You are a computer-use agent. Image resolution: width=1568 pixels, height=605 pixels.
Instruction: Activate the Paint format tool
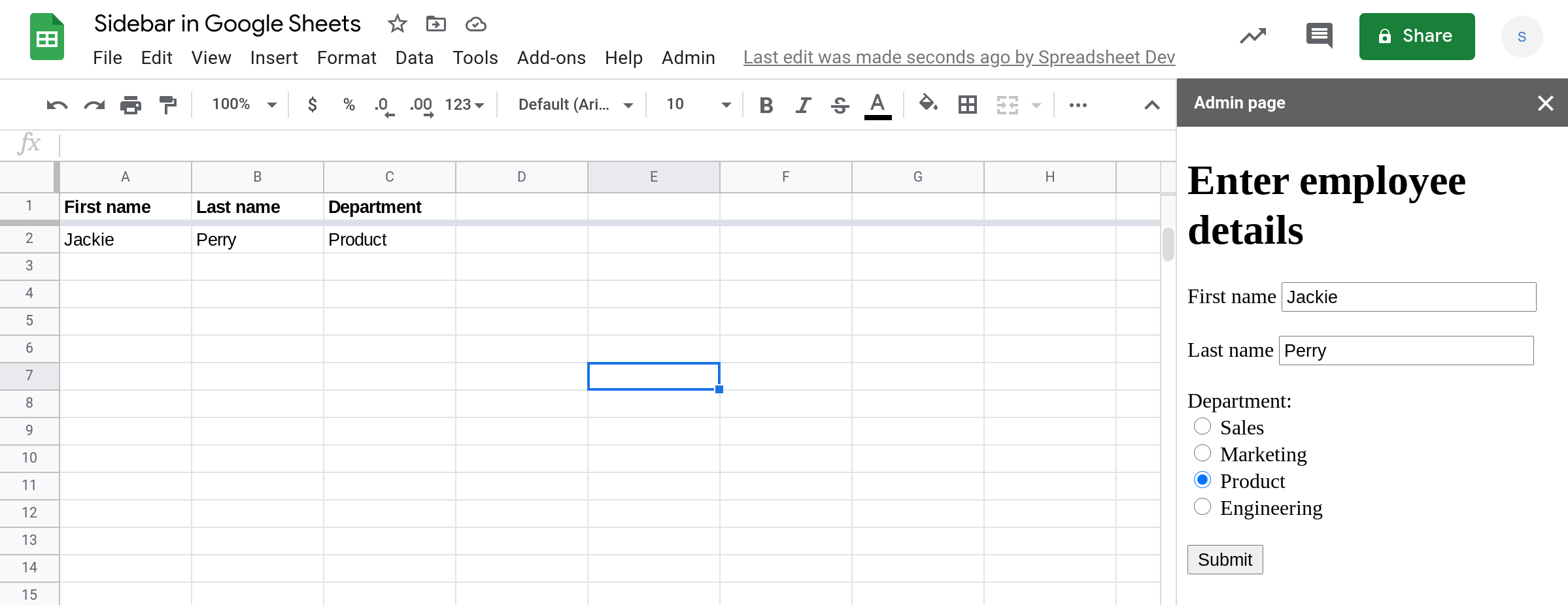tap(168, 105)
